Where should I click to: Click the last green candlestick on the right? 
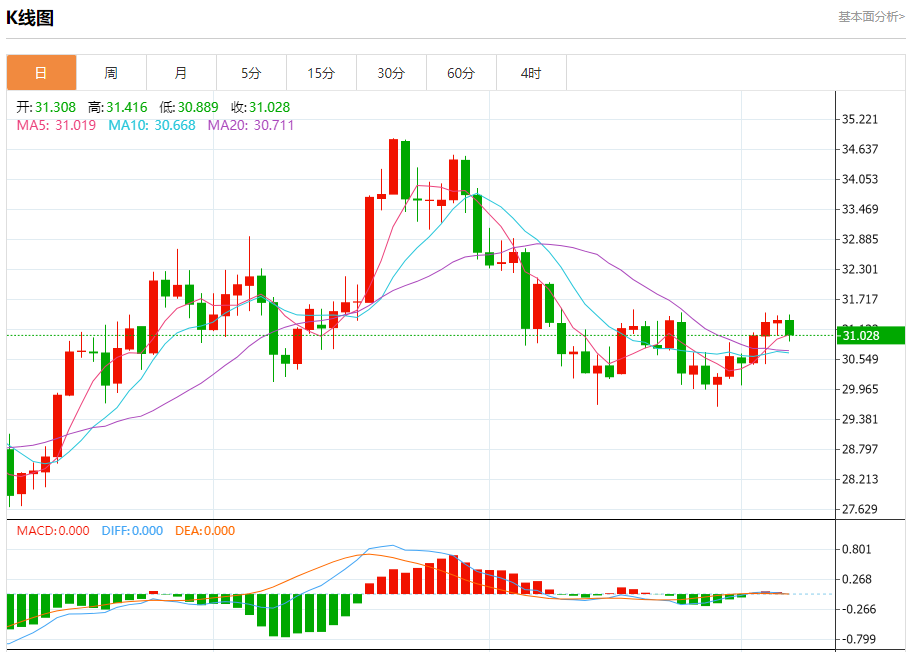pos(790,328)
